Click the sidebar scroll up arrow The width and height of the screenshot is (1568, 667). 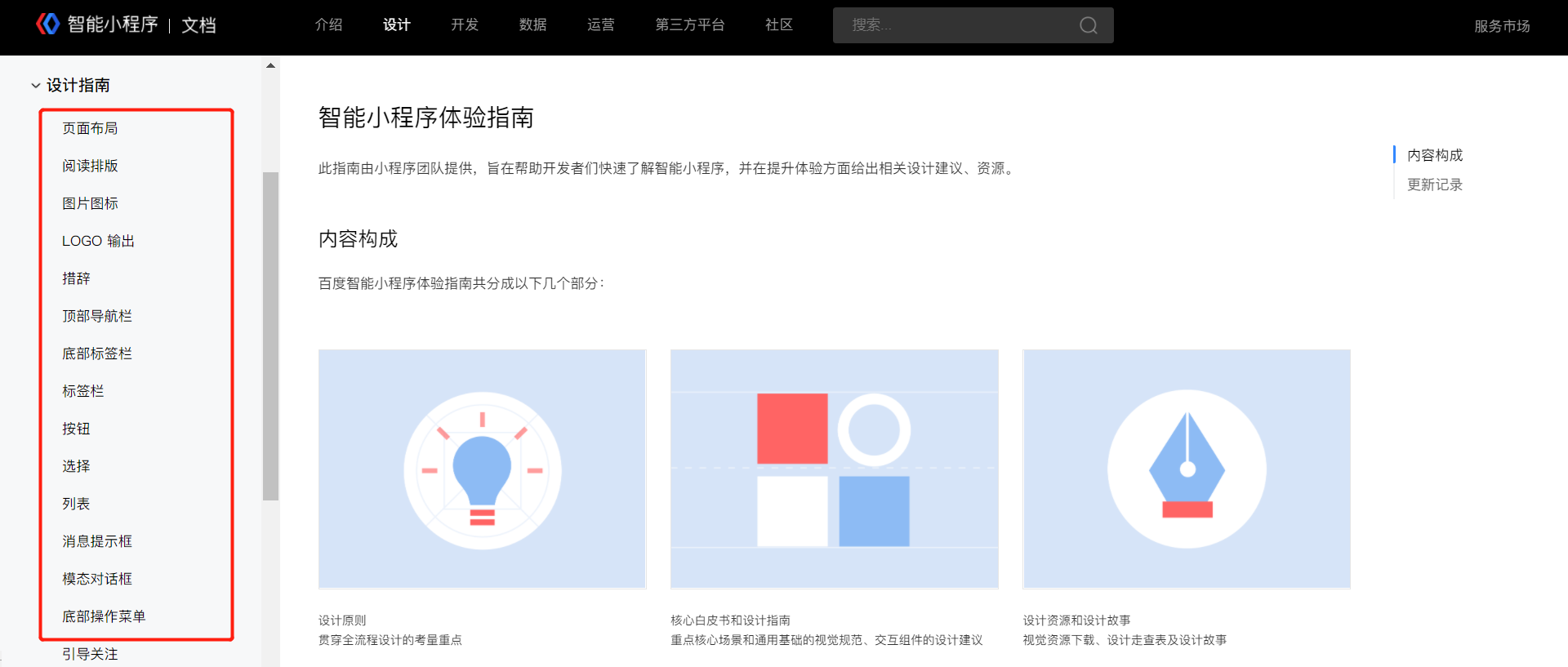click(x=270, y=65)
